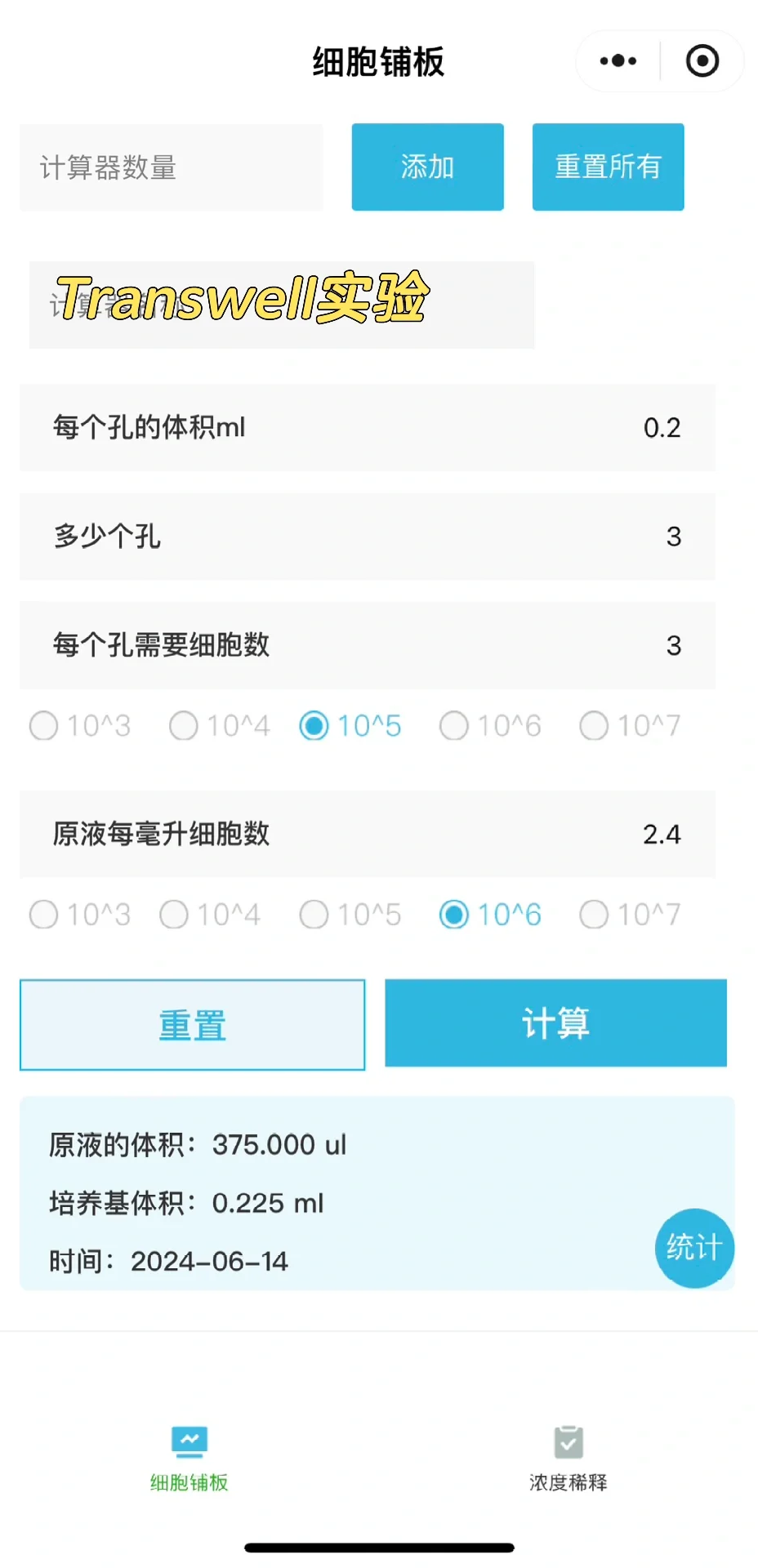The height and width of the screenshot is (1568, 758).
Task: Click the 重置所有 button
Action: click(608, 167)
